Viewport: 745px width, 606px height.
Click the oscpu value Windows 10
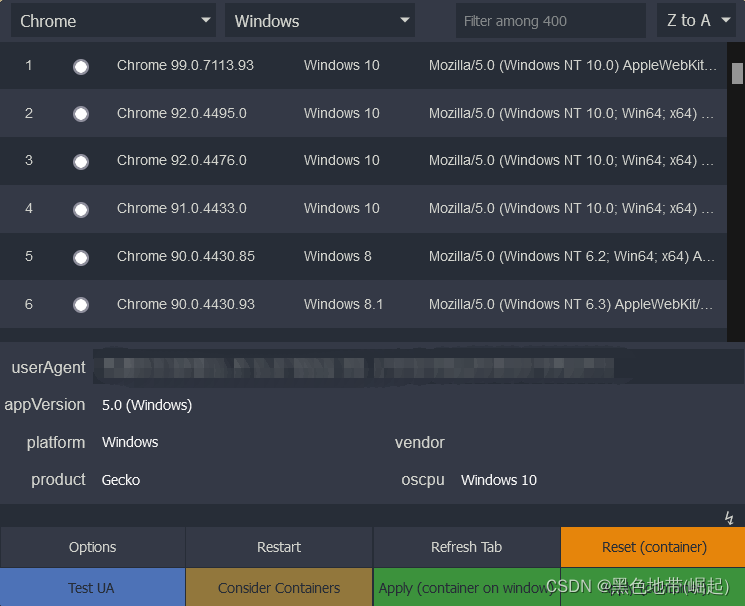coord(498,480)
